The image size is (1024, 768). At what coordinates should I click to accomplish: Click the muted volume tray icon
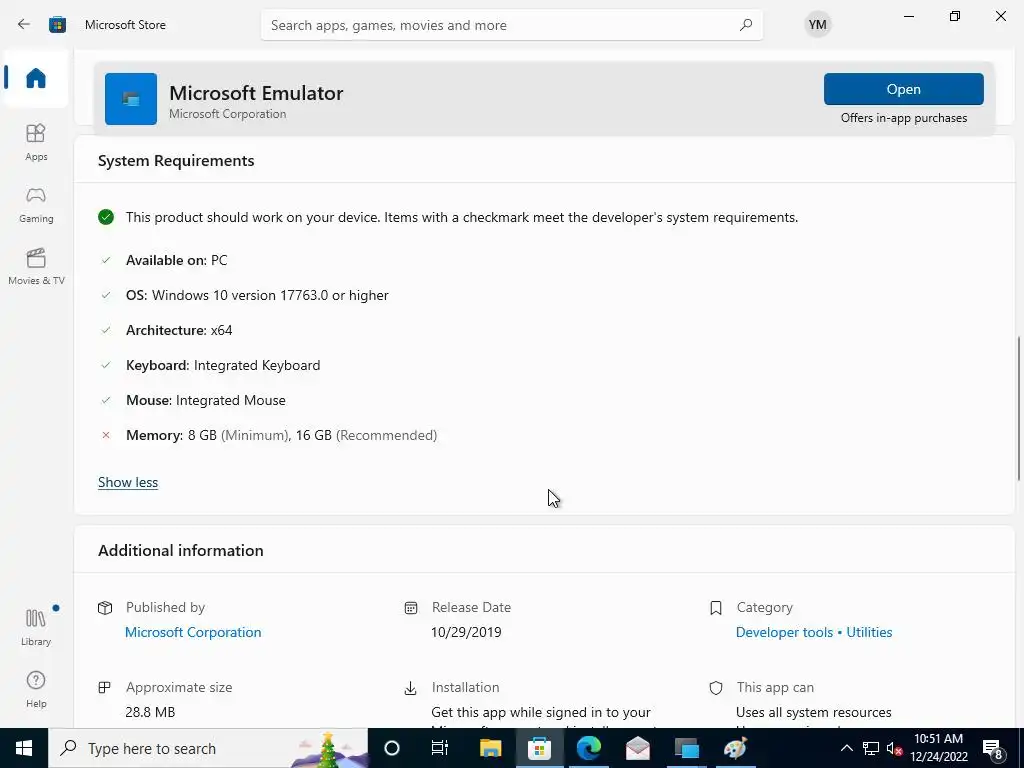894,748
